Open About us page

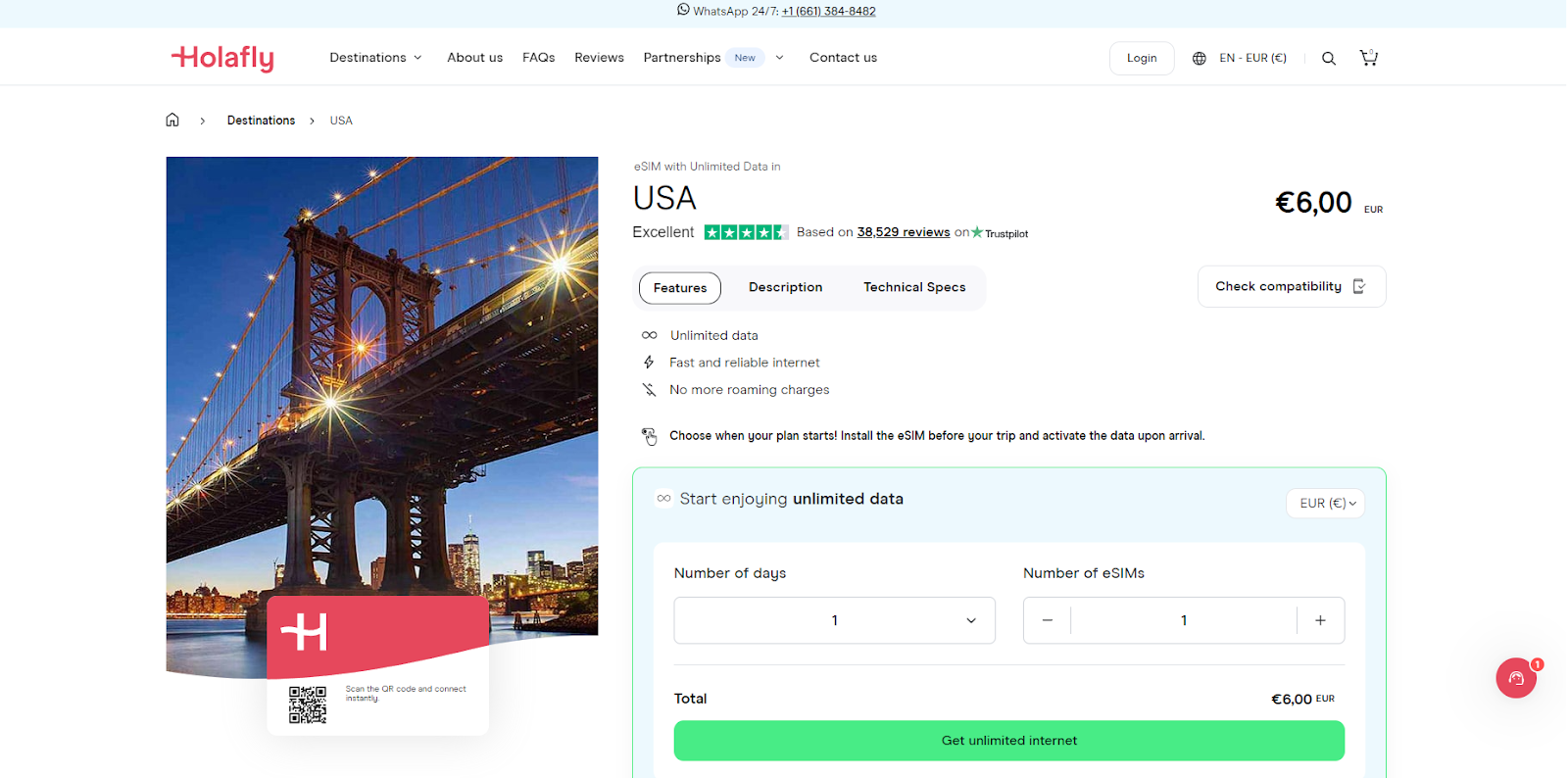(474, 58)
